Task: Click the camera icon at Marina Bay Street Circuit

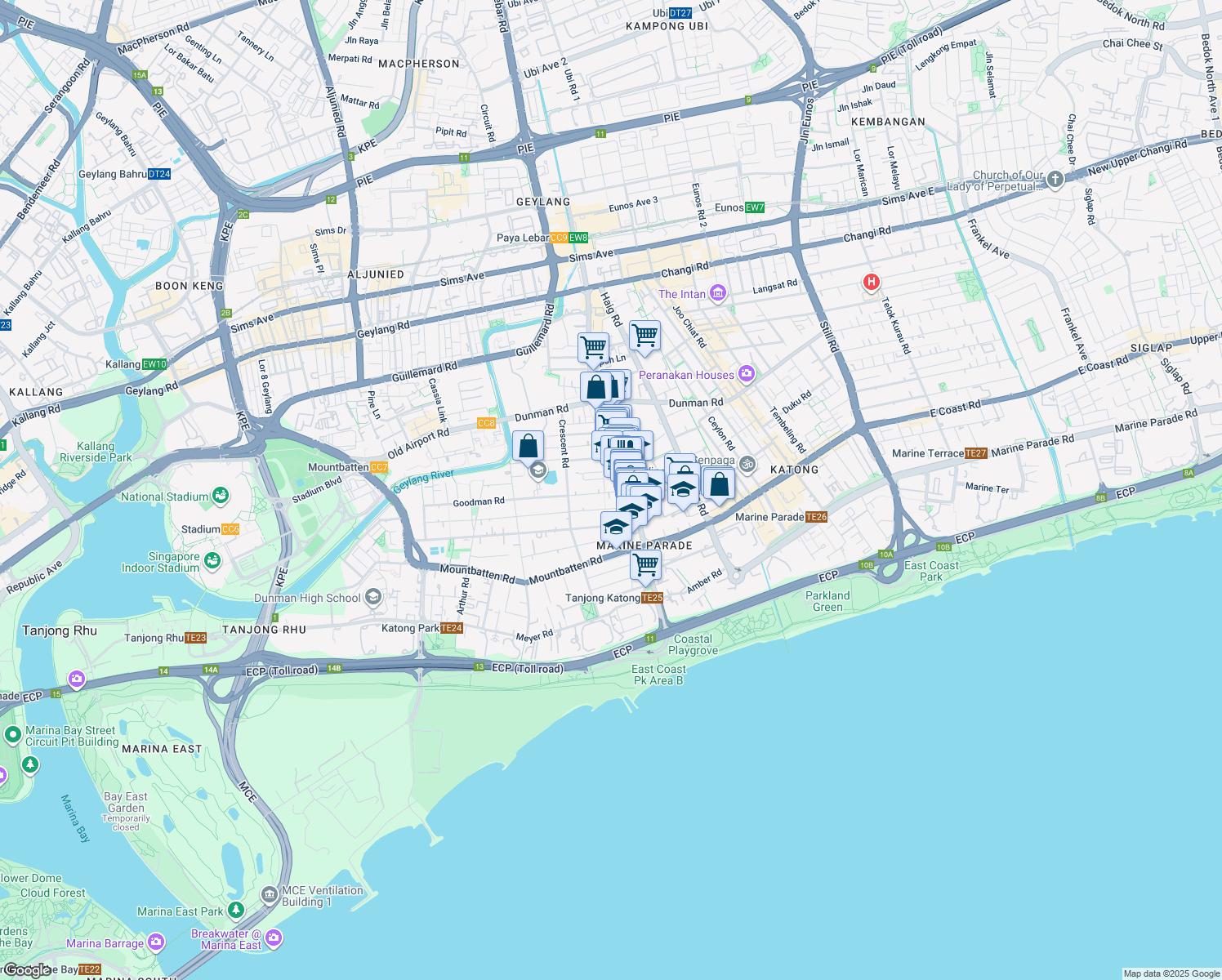Action: (x=76, y=679)
